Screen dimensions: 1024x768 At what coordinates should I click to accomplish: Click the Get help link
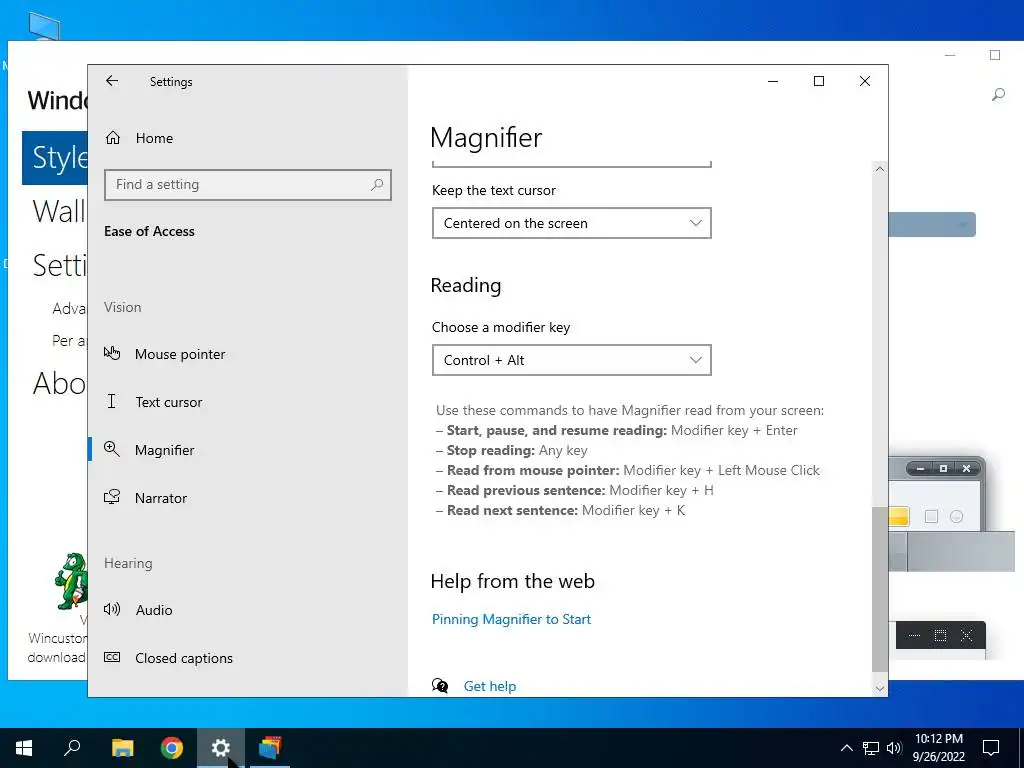click(x=490, y=686)
